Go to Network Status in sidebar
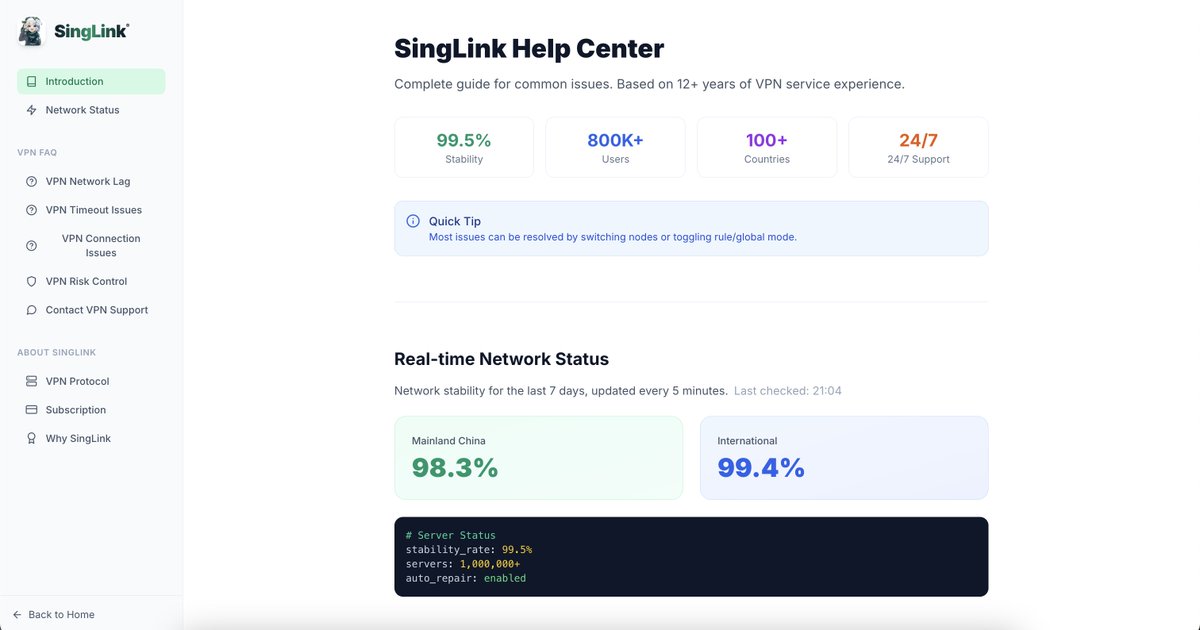The width and height of the screenshot is (1200, 630). [91, 110]
